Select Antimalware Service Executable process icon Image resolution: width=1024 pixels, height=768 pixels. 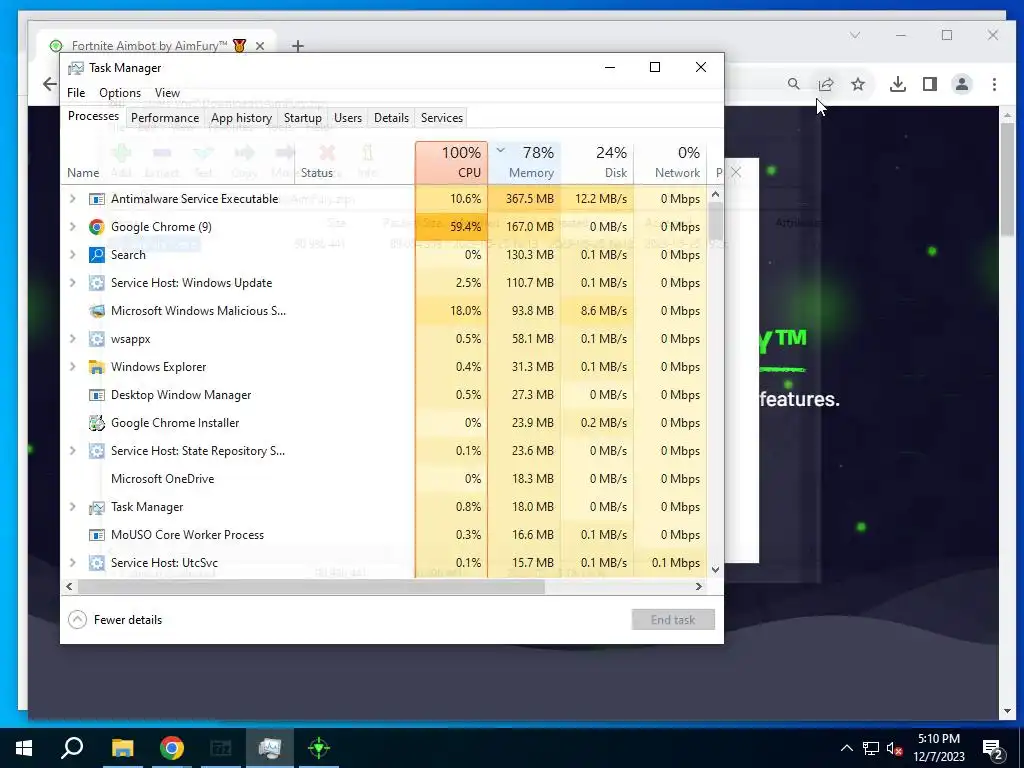(97, 199)
